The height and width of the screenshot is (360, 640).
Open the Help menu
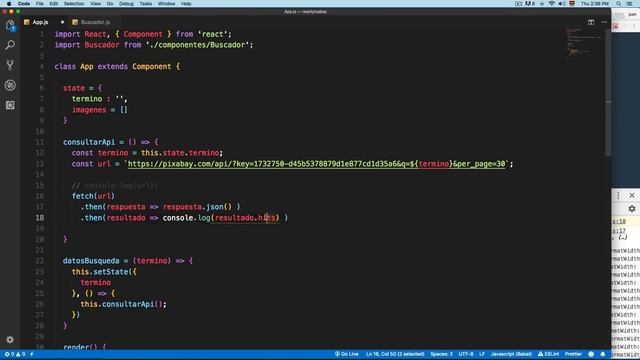point(186,4)
